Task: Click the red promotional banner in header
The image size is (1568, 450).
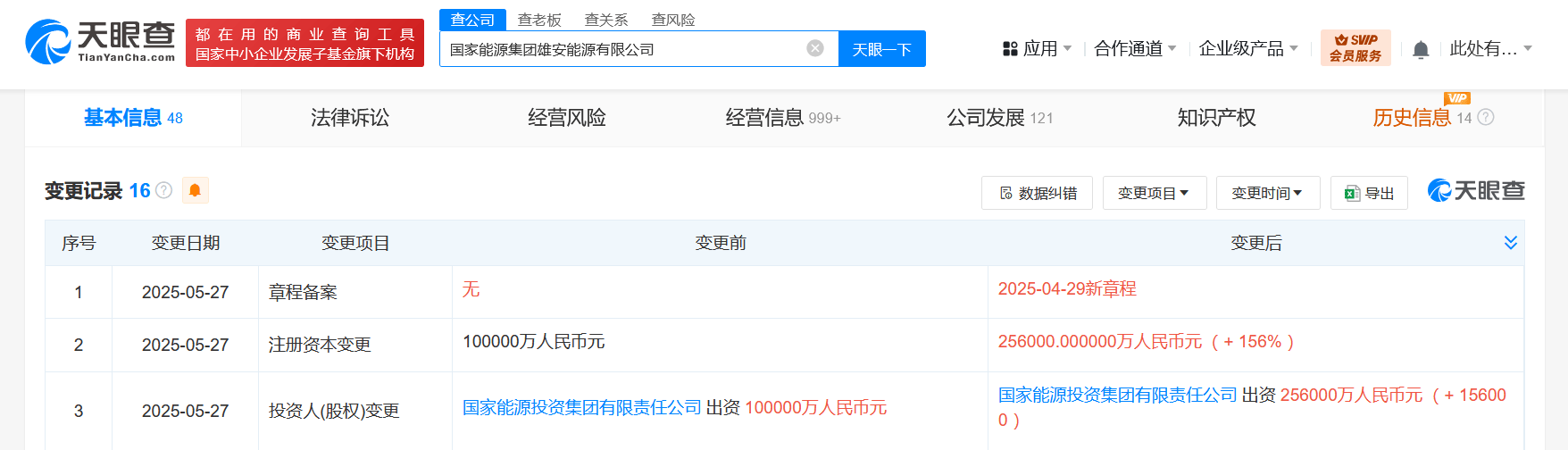Action: point(304,43)
